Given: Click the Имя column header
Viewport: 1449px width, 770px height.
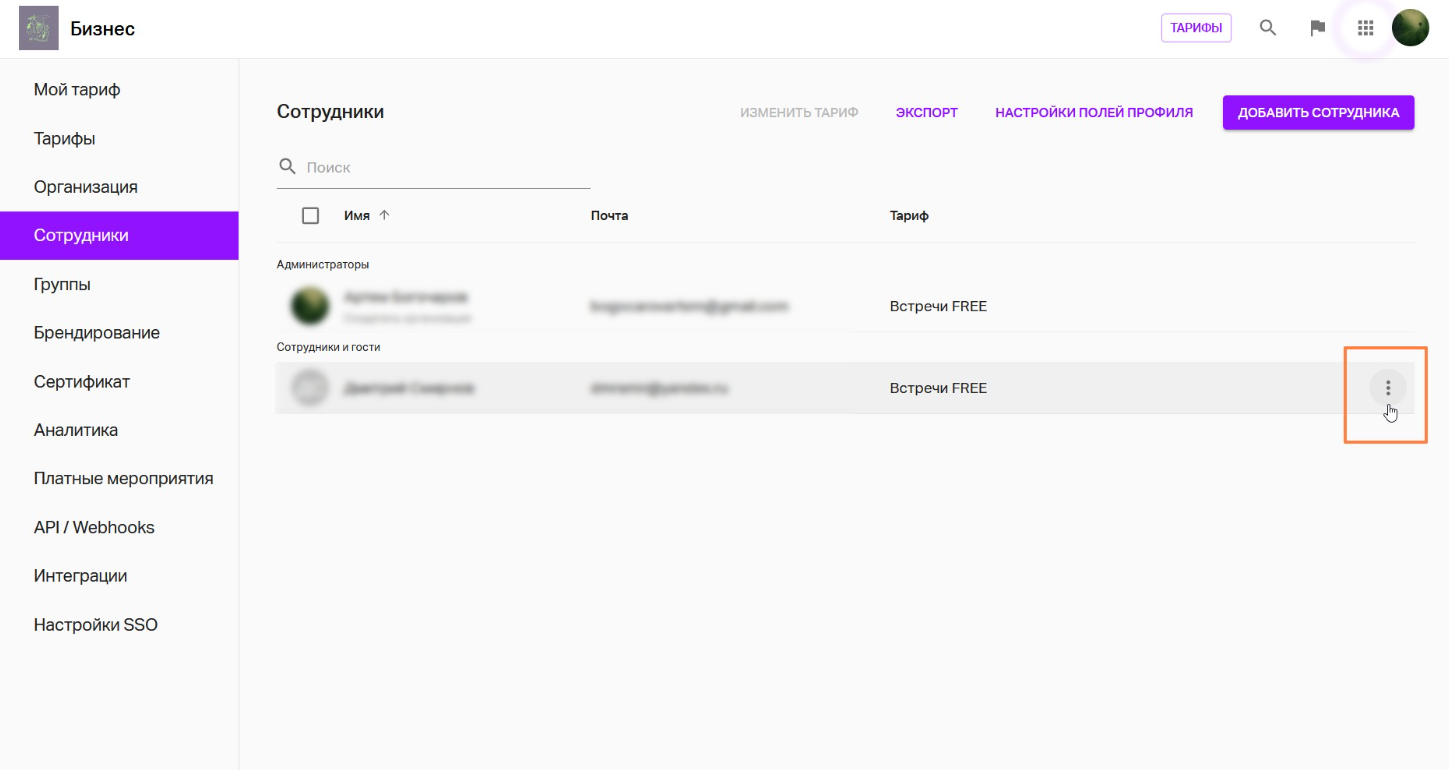Looking at the screenshot, I should pyautogui.click(x=357, y=215).
